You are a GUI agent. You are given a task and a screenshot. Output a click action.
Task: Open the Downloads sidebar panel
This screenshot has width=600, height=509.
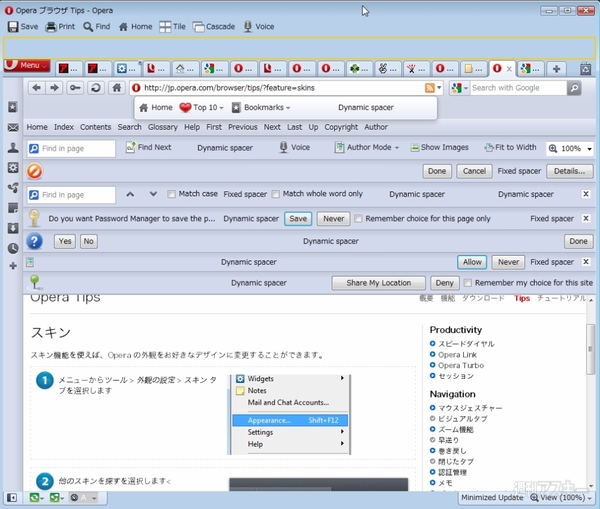pos(13,228)
